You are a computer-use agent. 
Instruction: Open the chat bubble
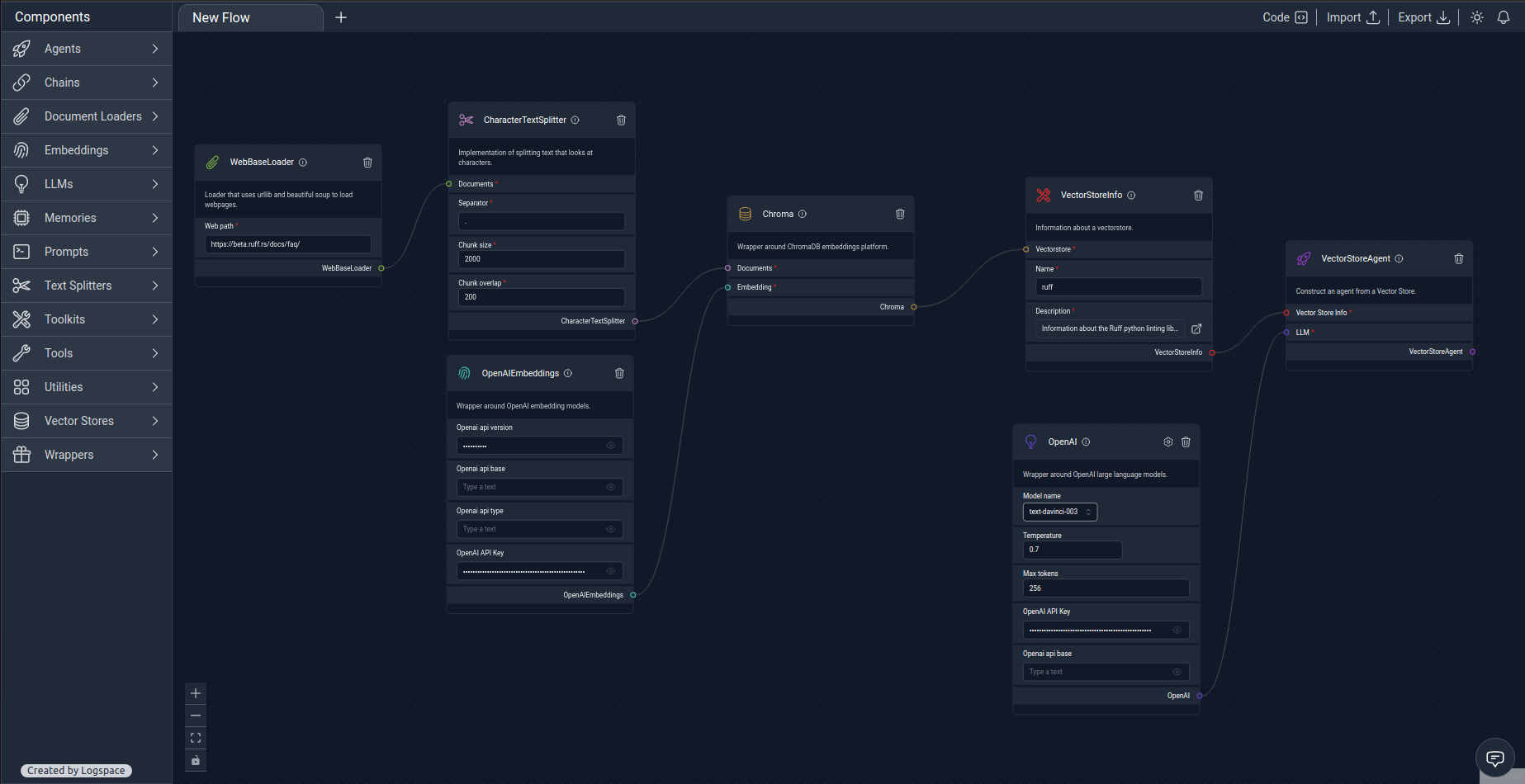tap(1495, 758)
